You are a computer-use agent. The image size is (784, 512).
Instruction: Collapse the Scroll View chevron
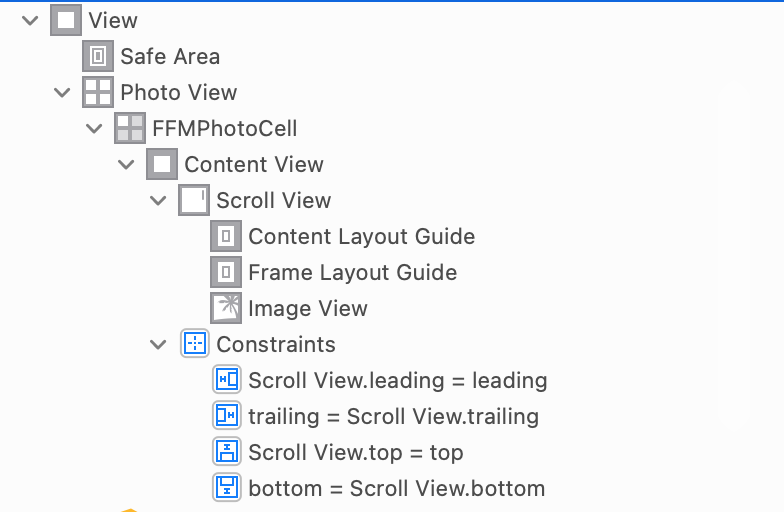pos(158,200)
